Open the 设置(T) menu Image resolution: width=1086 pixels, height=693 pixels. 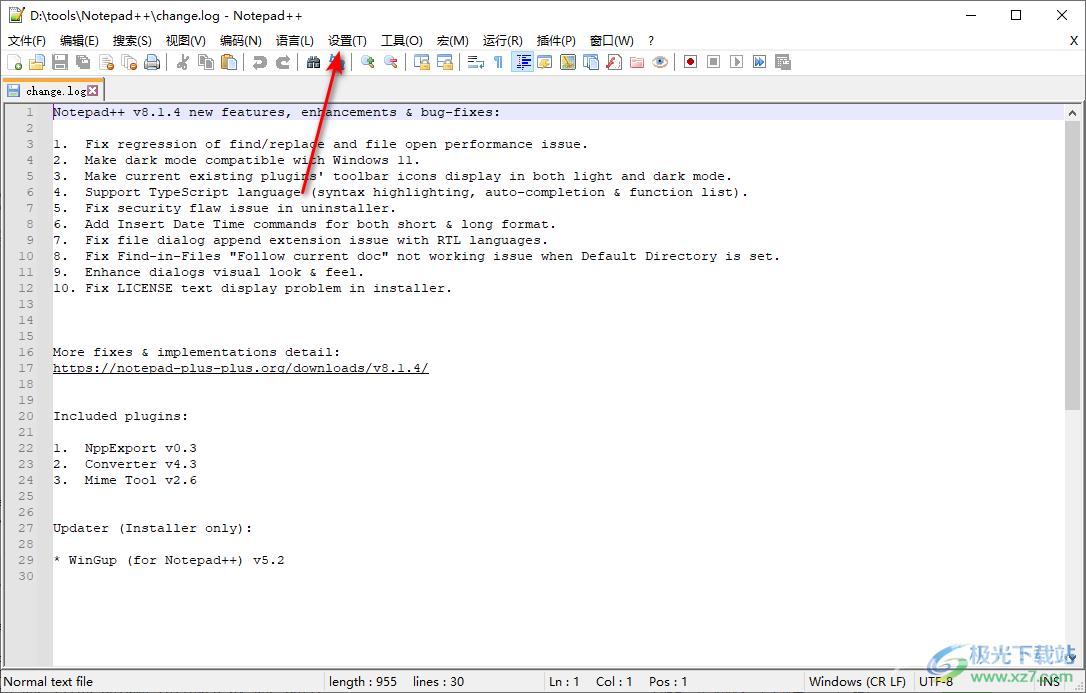[348, 41]
